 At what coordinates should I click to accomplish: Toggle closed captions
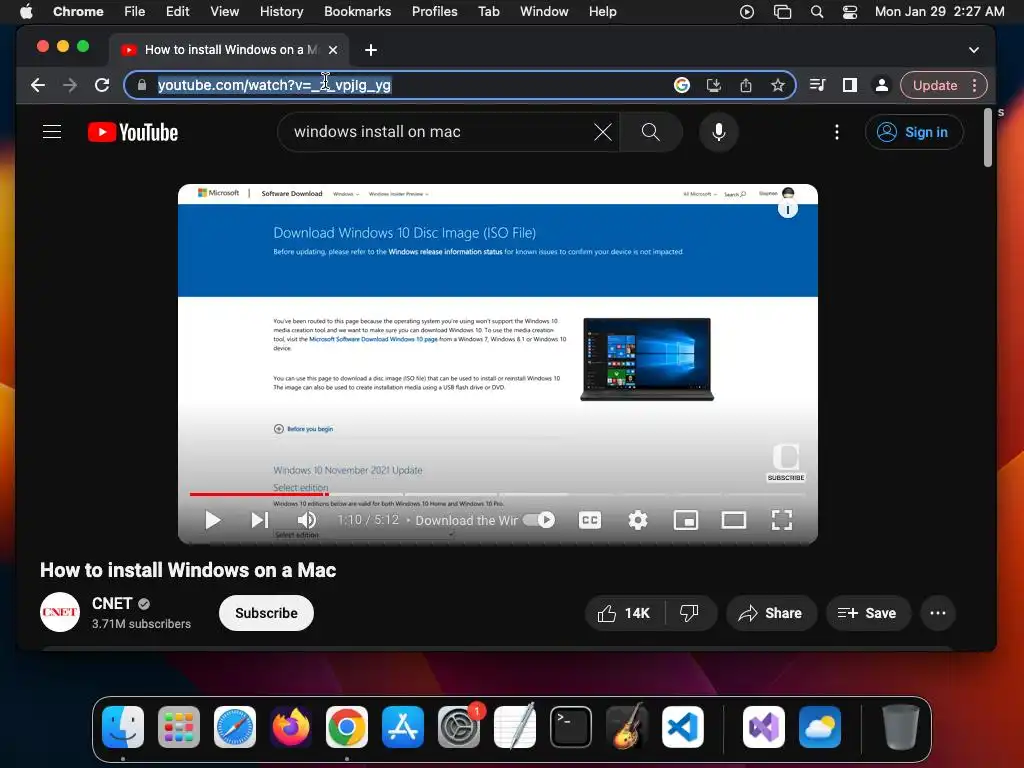click(590, 520)
